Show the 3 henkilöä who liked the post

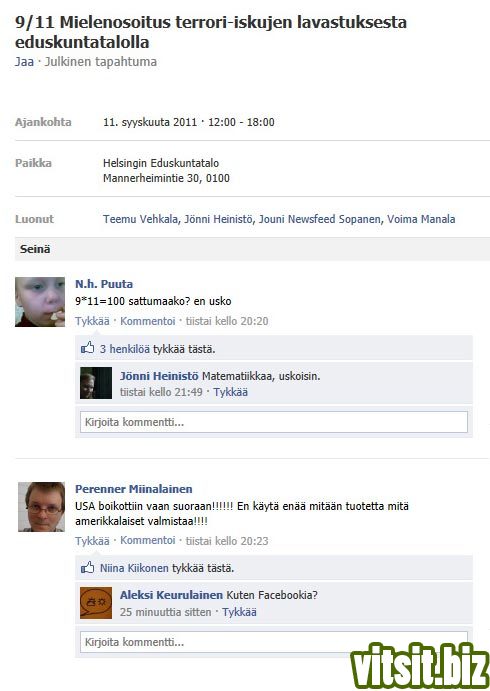click(125, 349)
